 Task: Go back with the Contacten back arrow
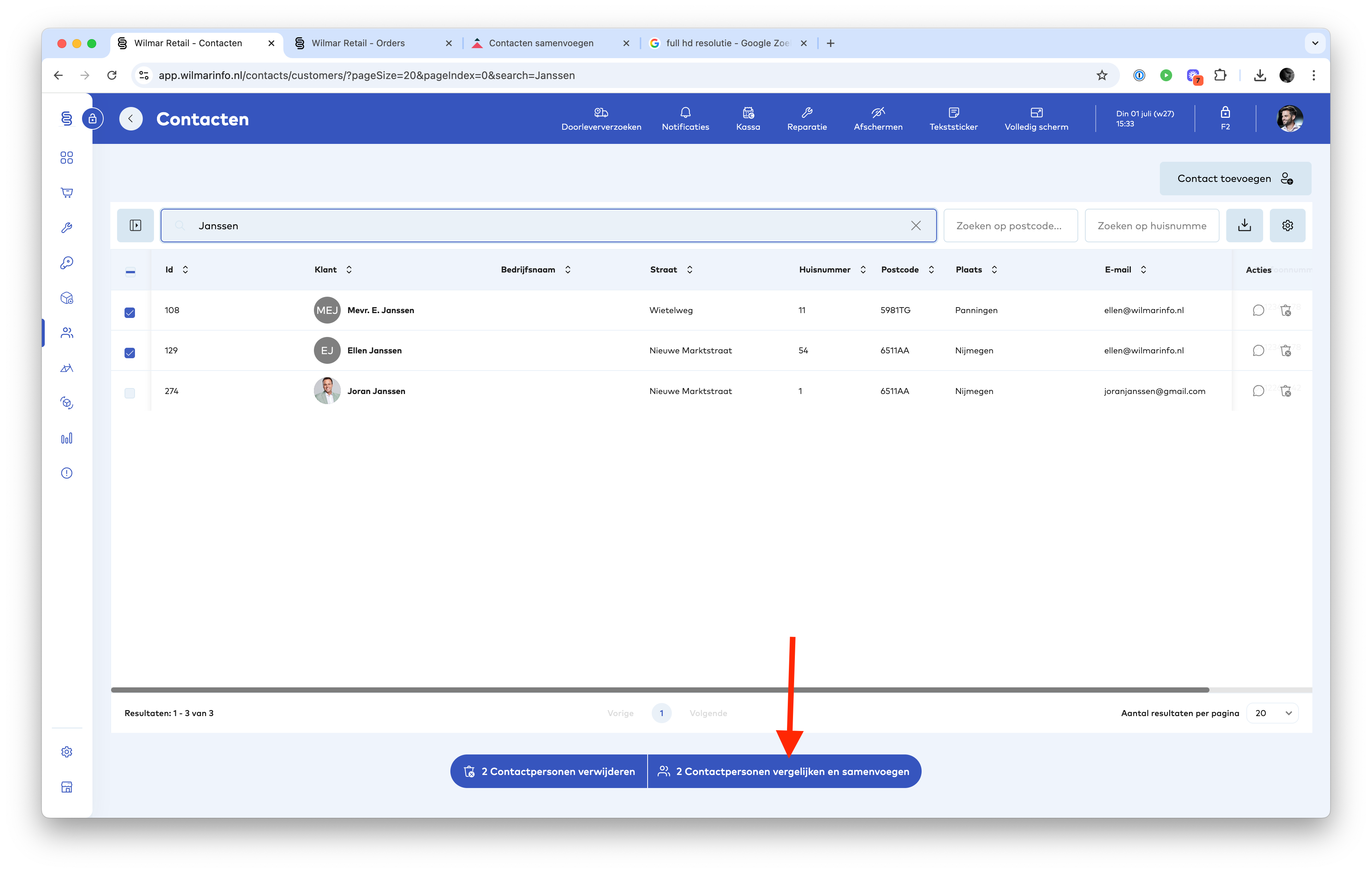pyautogui.click(x=131, y=119)
